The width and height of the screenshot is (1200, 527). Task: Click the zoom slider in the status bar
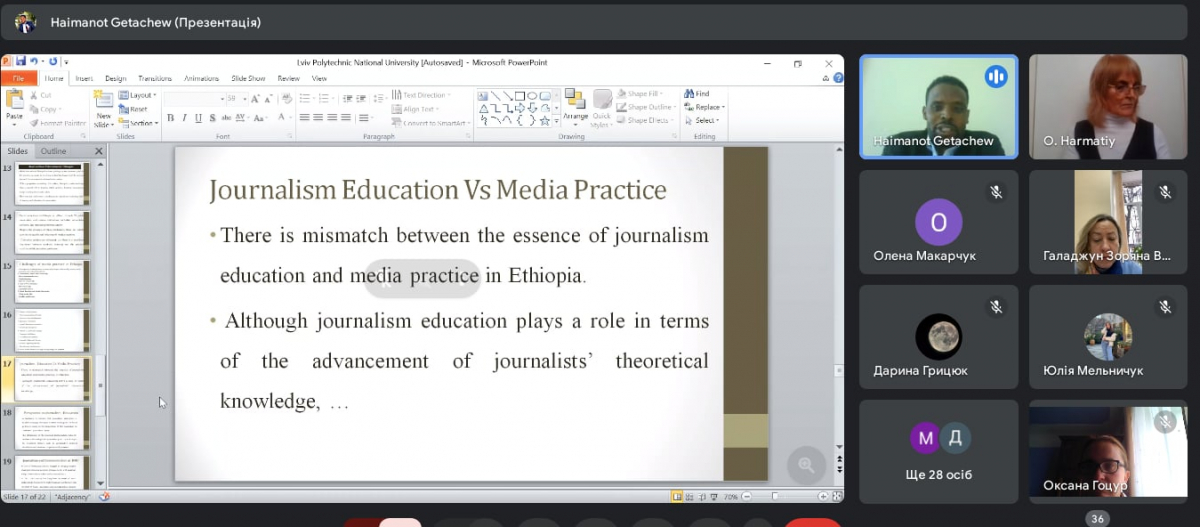point(773,496)
